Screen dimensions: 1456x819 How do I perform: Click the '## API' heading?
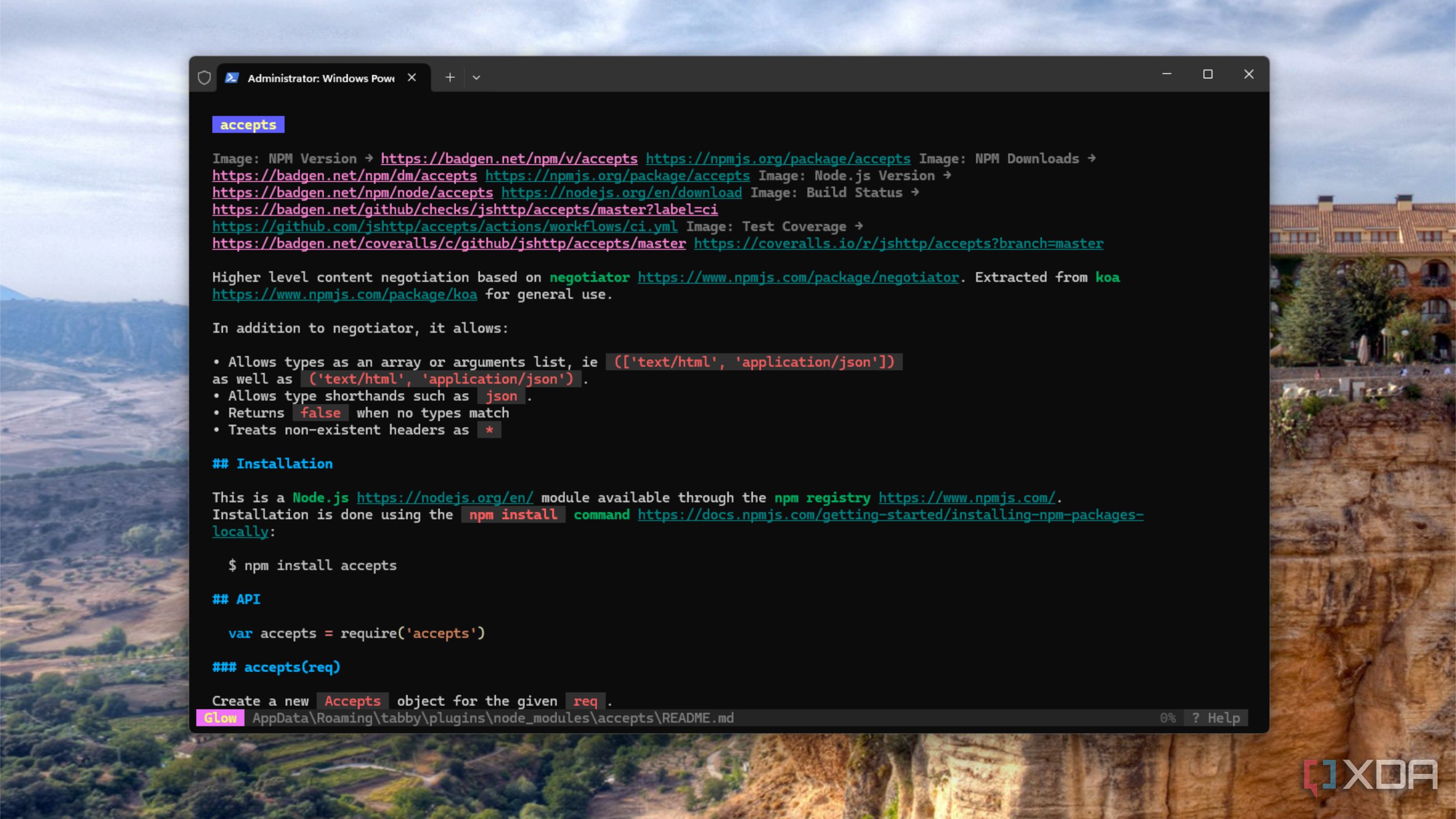pyautogui.click(x=236, y=600)
